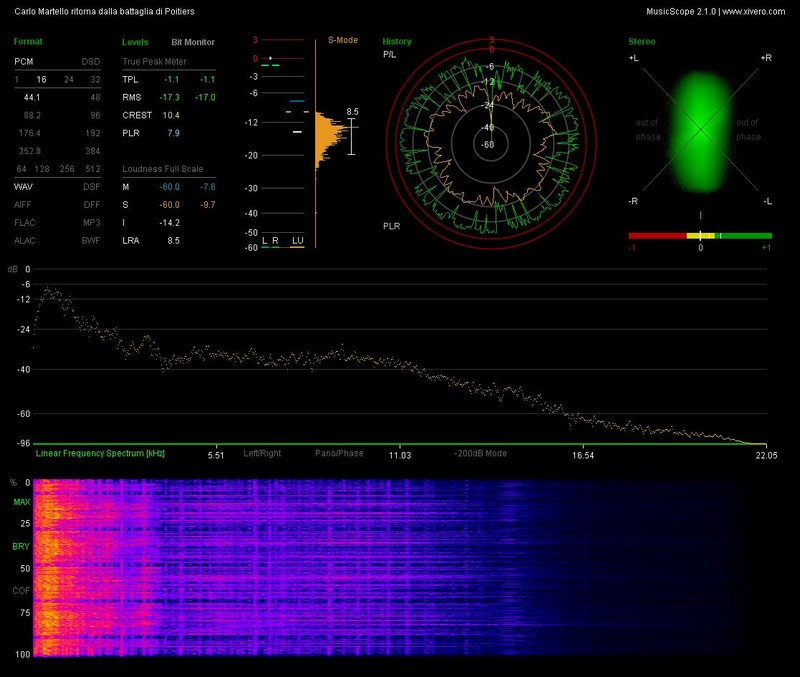
Task: Click the 11.03 frequency axis marker
Action: tap(399, 455)
